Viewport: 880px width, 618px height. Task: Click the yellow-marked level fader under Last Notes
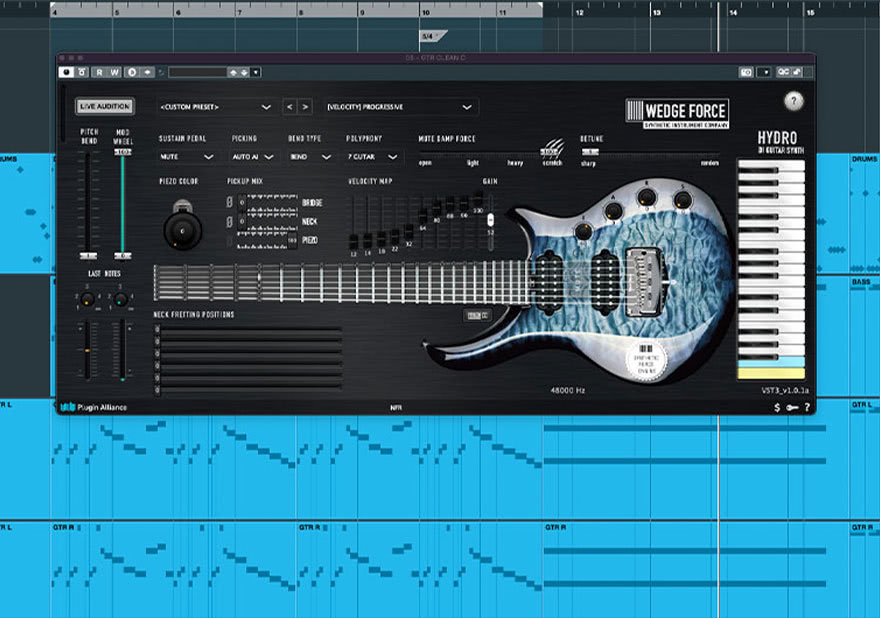click(x=87, y=350)
